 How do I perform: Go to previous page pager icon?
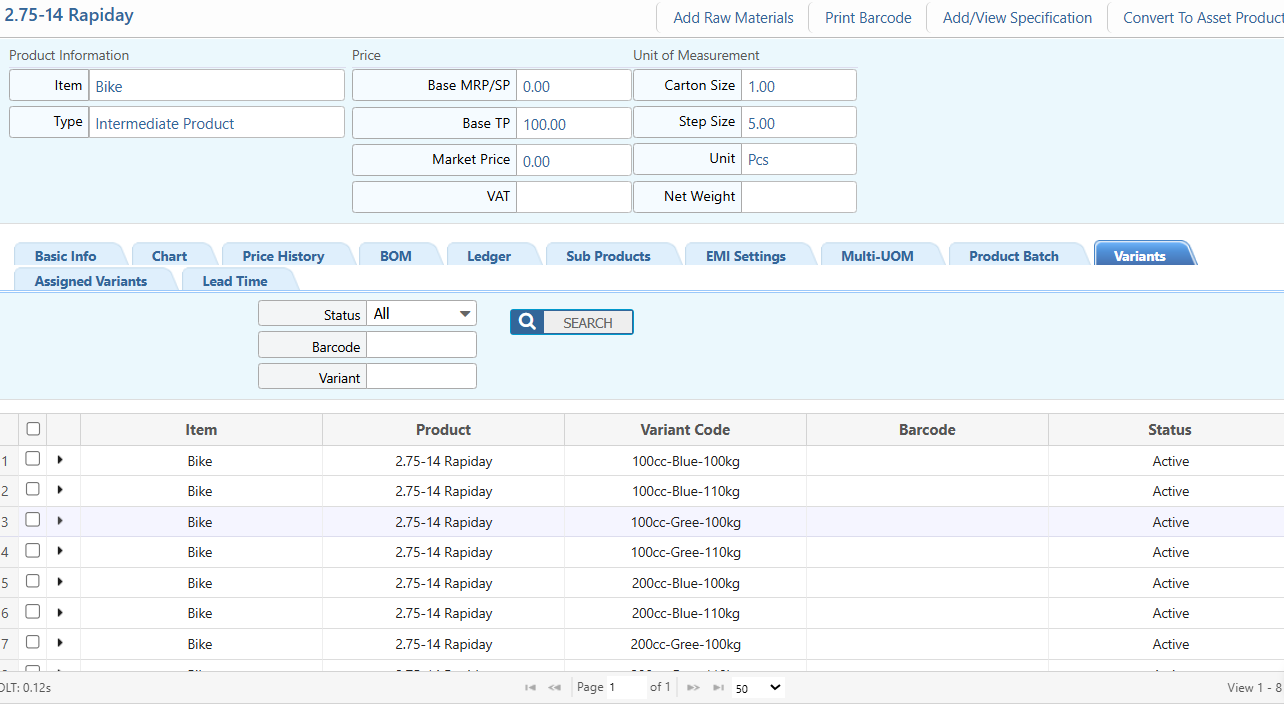pyautogui.click(x=554, y=688)
